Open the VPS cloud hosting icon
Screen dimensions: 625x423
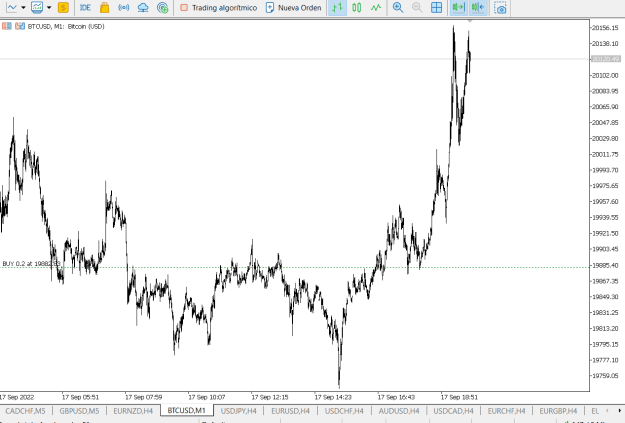[143, 7]
